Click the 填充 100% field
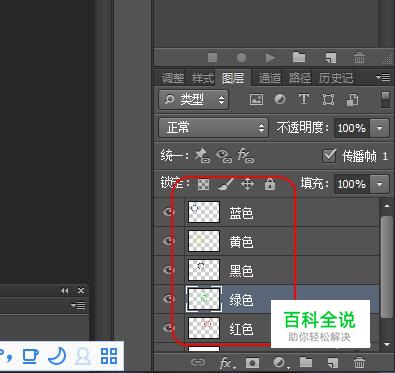Viewport: 395px width, 373px height. pyautogui.click(x=352, y=184)
